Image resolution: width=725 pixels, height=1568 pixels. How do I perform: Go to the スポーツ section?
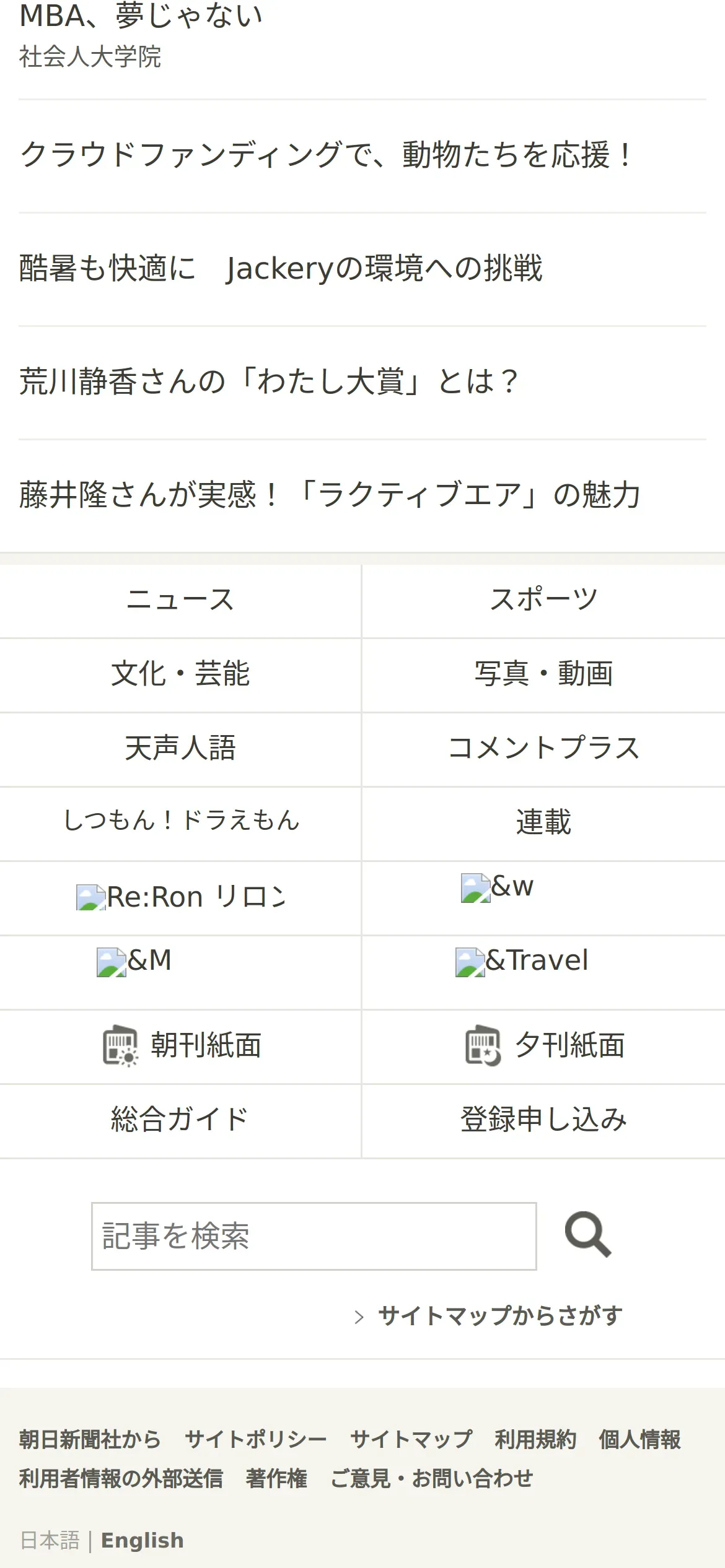pos(543,600)
